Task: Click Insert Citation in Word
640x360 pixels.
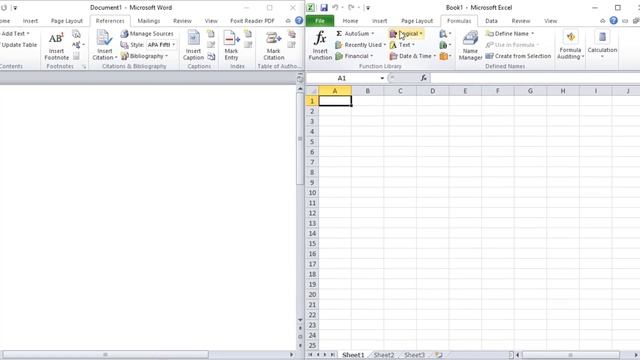Action: coord(104,46)
